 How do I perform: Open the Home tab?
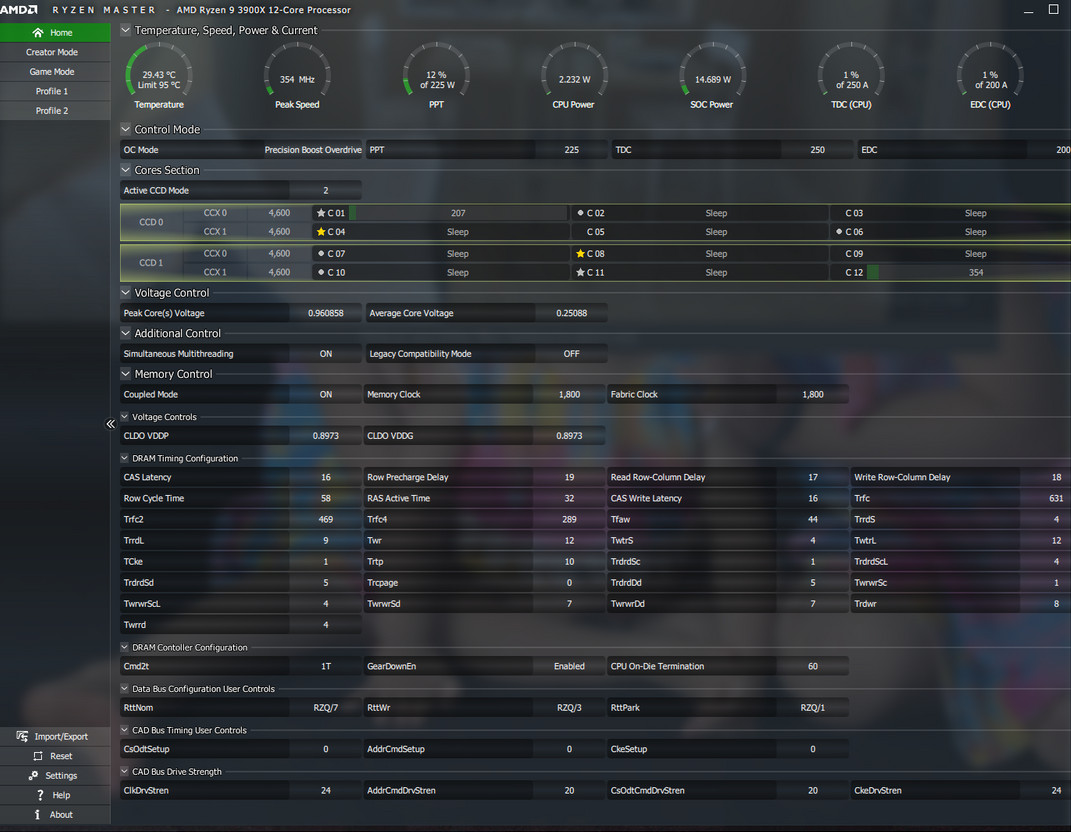[55, 32]
